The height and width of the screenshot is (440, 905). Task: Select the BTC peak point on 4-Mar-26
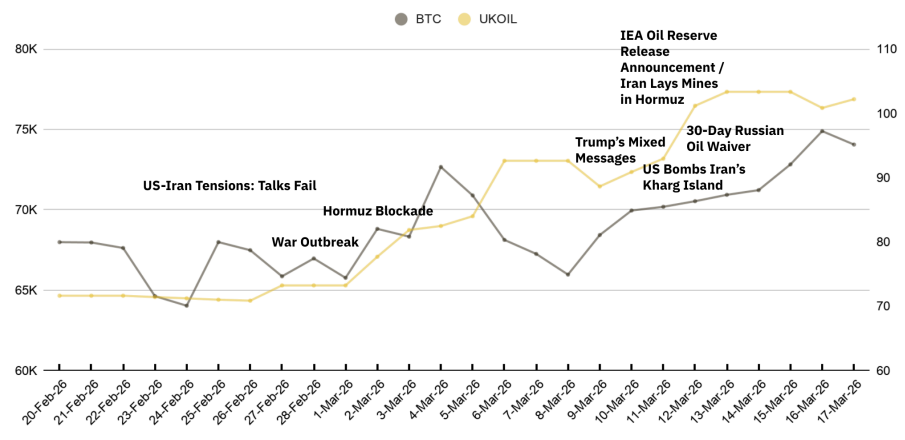[x=441, y=167]
